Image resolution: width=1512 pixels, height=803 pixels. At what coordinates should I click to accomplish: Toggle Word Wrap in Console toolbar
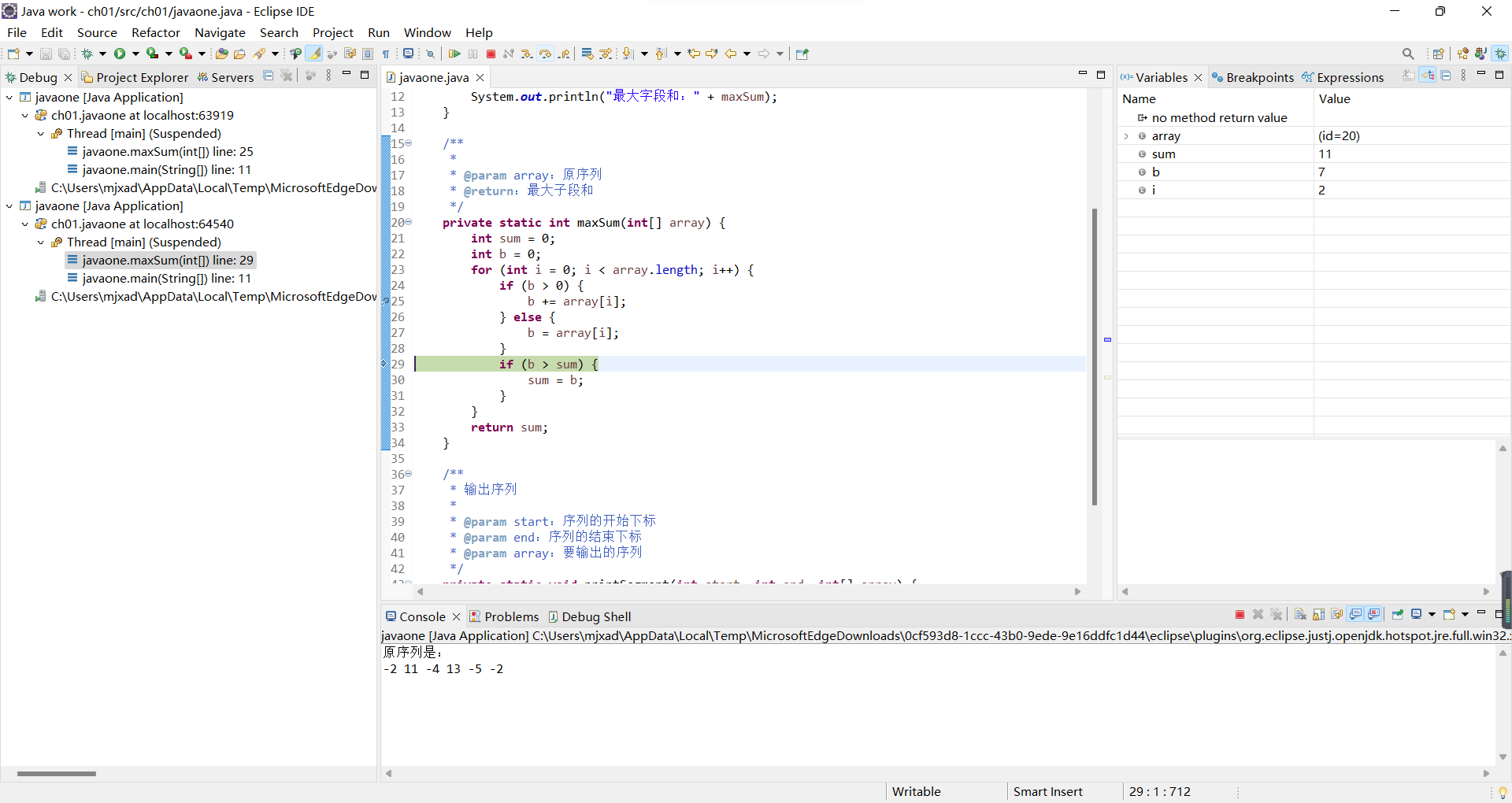click(1337, 614)
